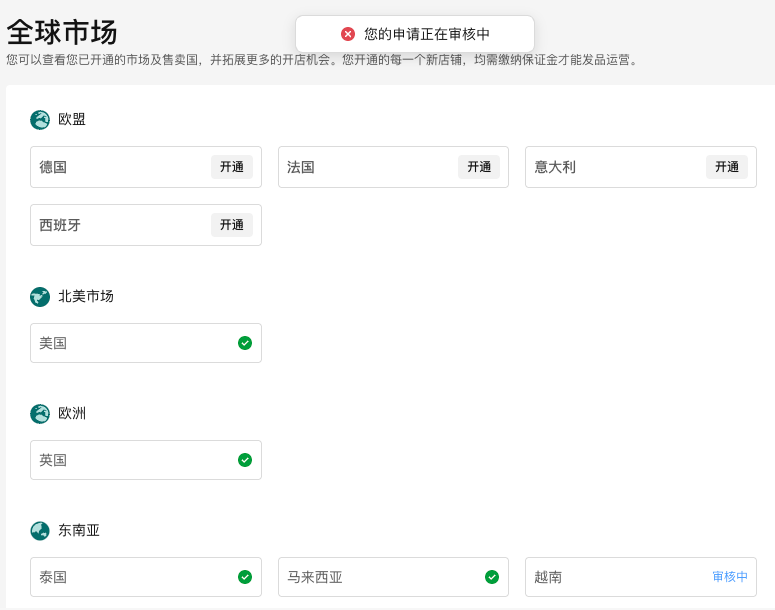Select the 泰国 market card
The height and width of the screenshot is (610, 775).
coord(146,577)
